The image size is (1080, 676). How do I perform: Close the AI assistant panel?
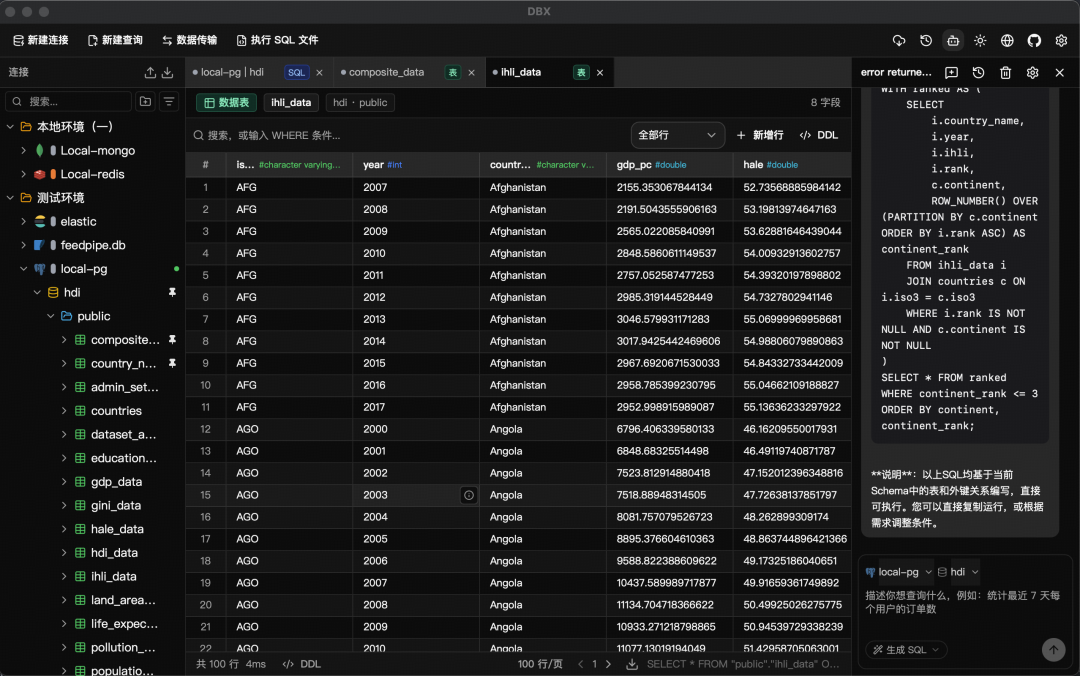[1059, 72]
